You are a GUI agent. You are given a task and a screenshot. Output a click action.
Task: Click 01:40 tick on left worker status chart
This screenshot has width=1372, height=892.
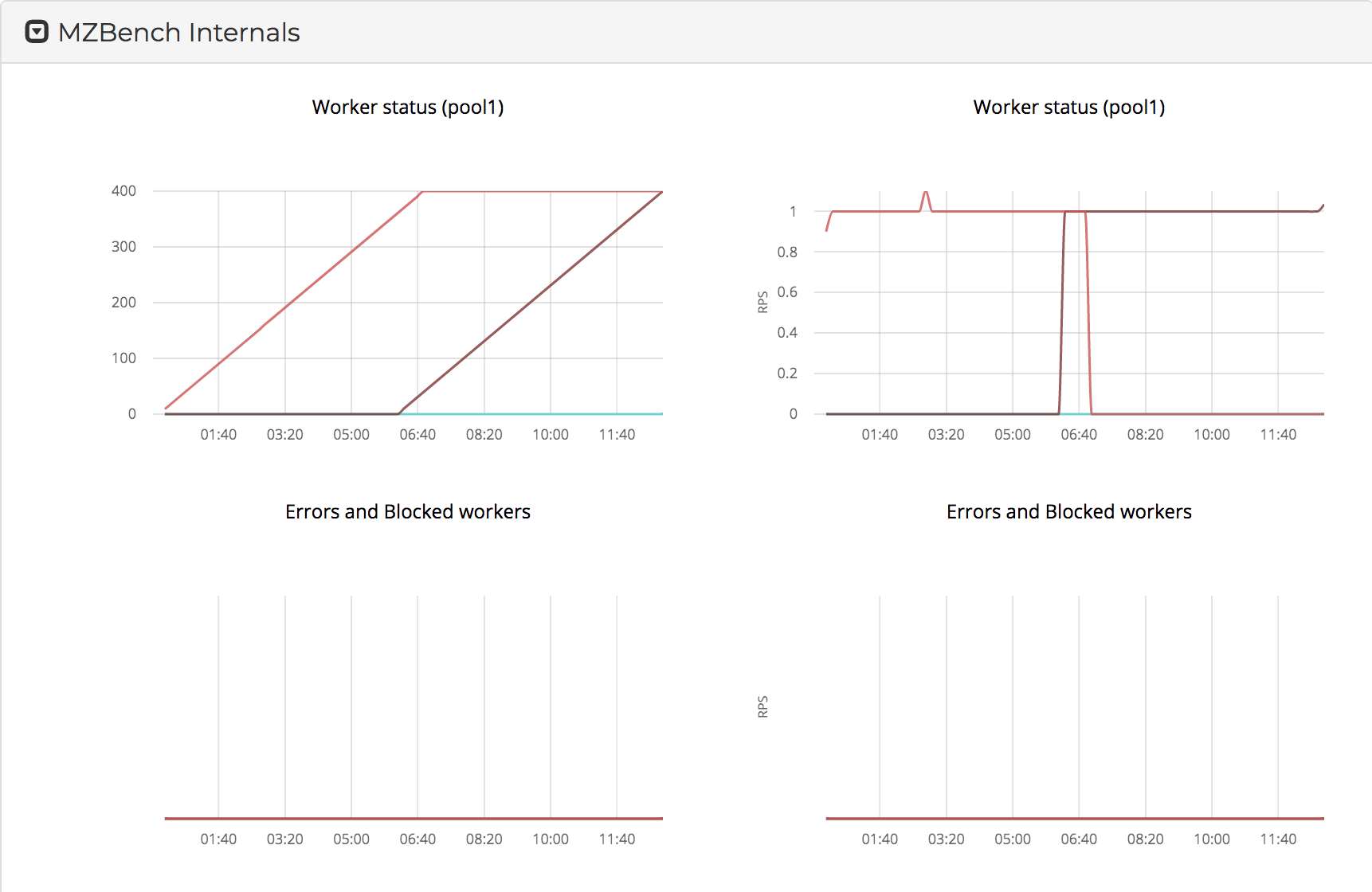tap(218, 435)
